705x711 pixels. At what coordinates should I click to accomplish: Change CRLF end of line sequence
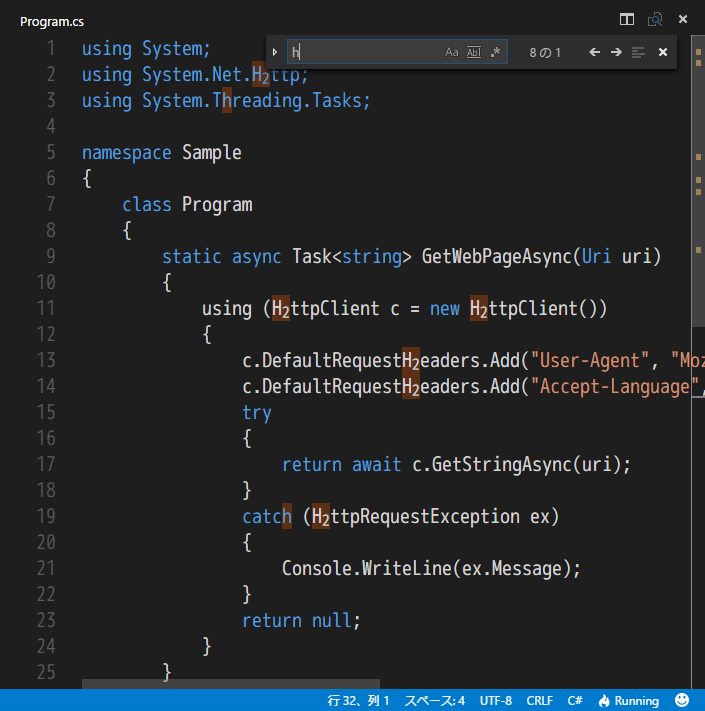539,700
